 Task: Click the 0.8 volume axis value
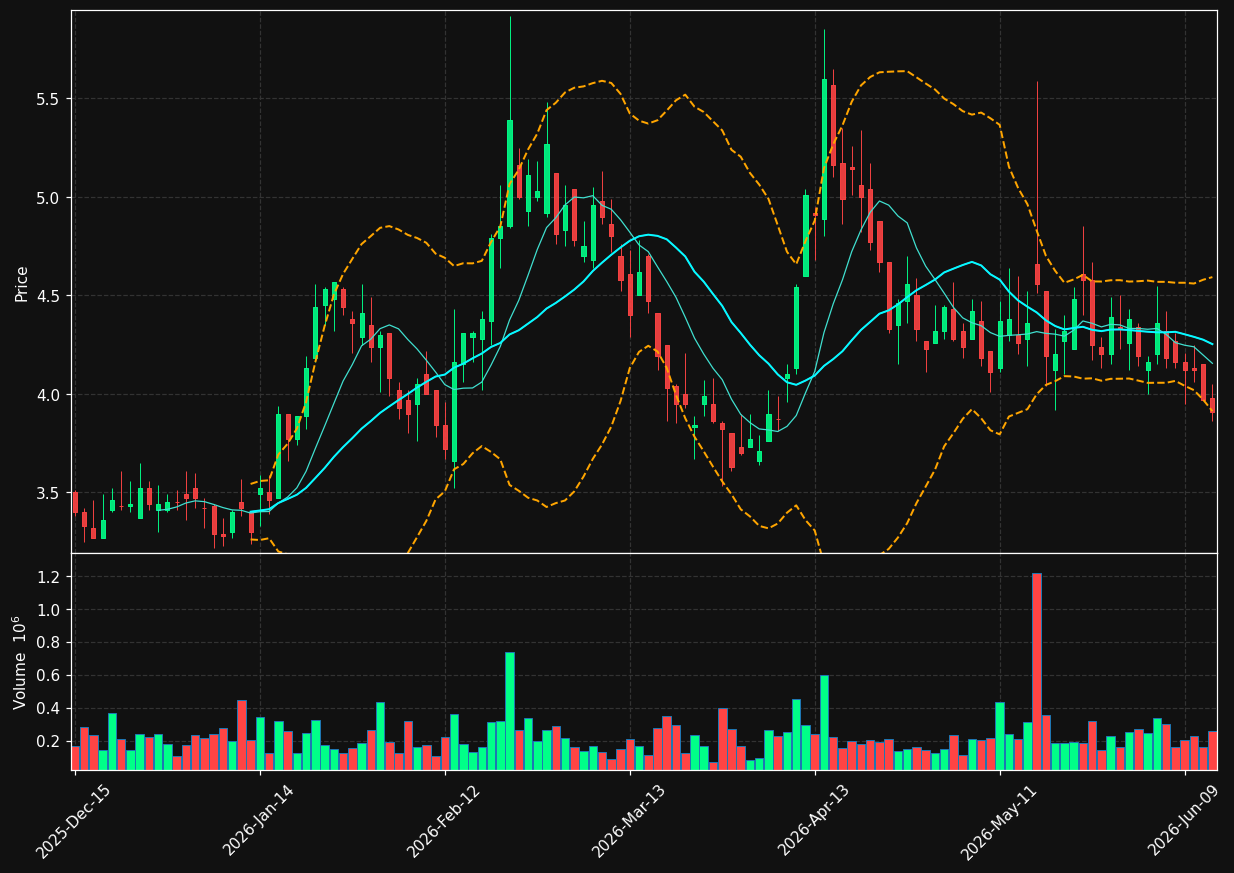point(49,643)
